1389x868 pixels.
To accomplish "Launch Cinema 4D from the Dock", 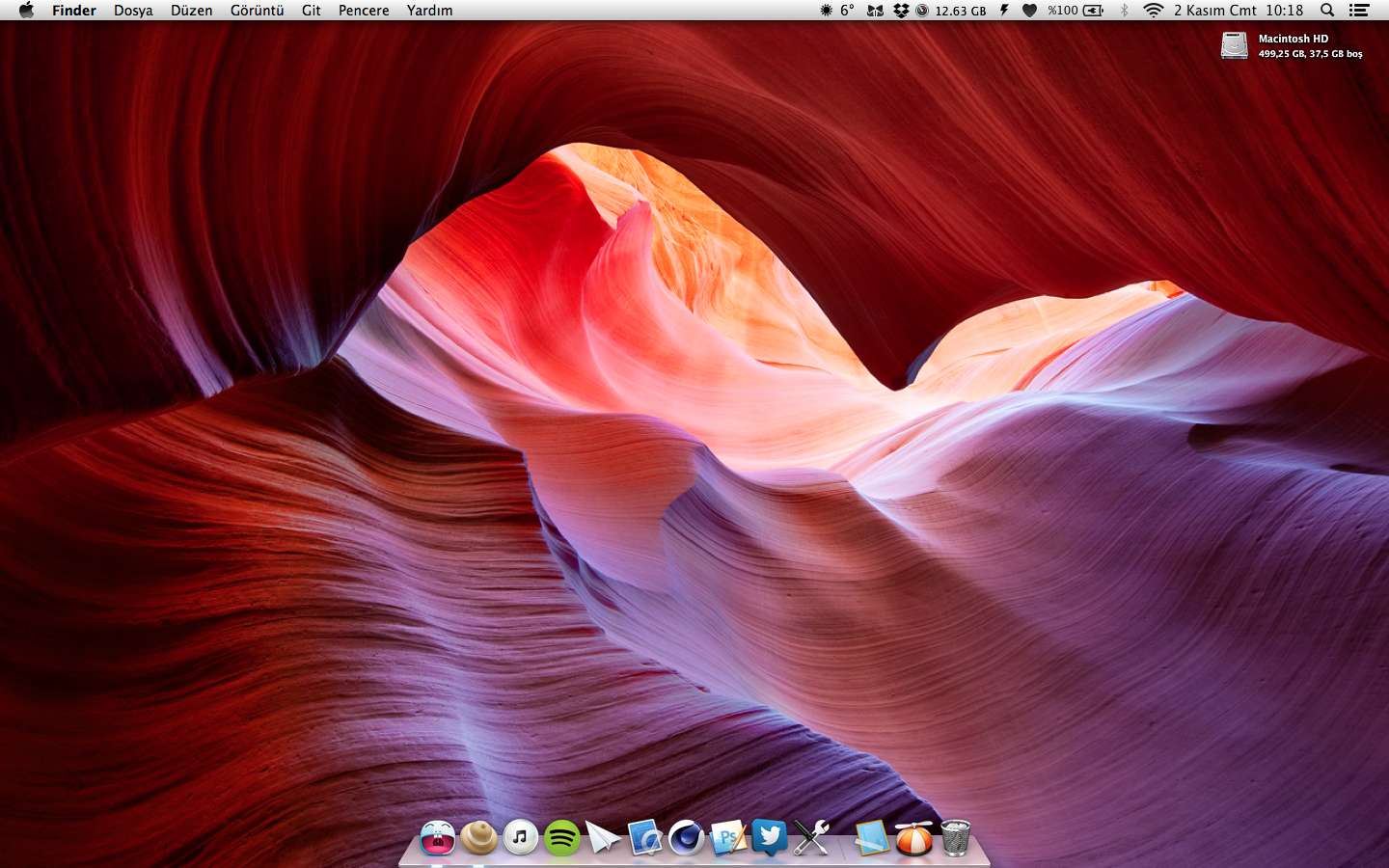I will point(687,837).
